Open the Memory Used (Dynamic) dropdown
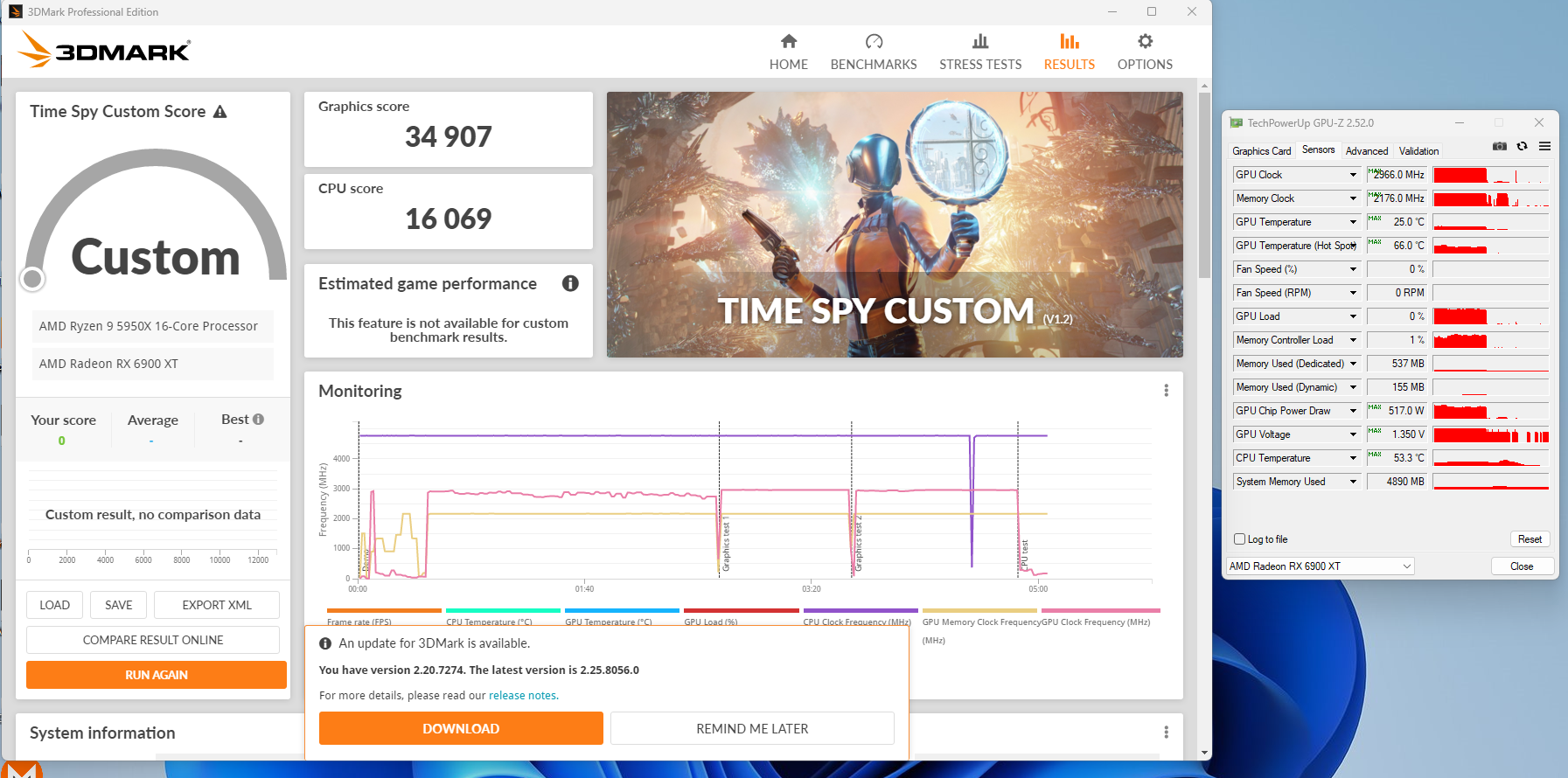1568x778 pixels. (1353, 387)
